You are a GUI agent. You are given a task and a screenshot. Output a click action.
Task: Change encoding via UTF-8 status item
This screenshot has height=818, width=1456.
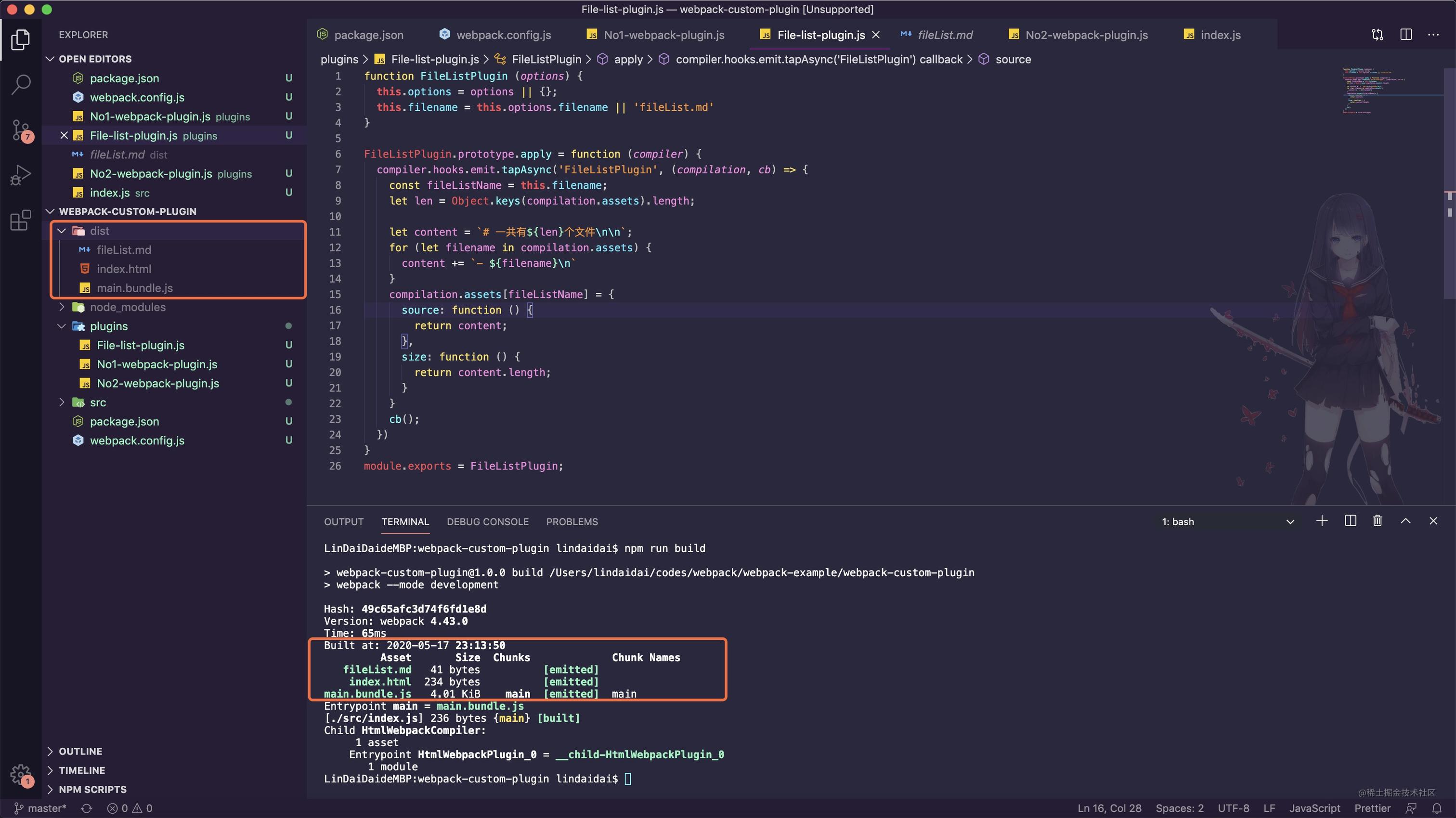[1233, 808]
